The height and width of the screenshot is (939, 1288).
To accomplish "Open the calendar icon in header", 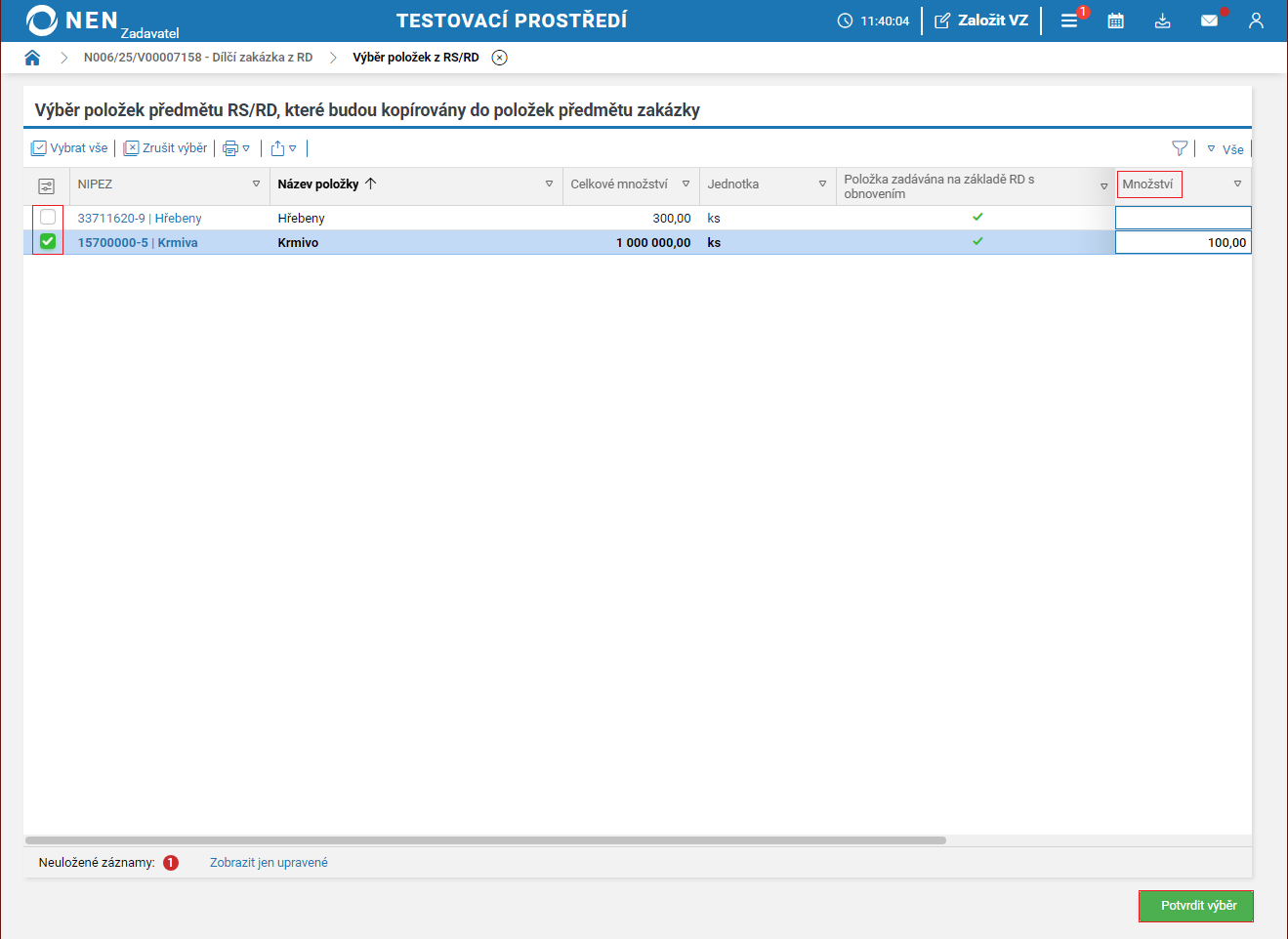I will [1115, 20].
